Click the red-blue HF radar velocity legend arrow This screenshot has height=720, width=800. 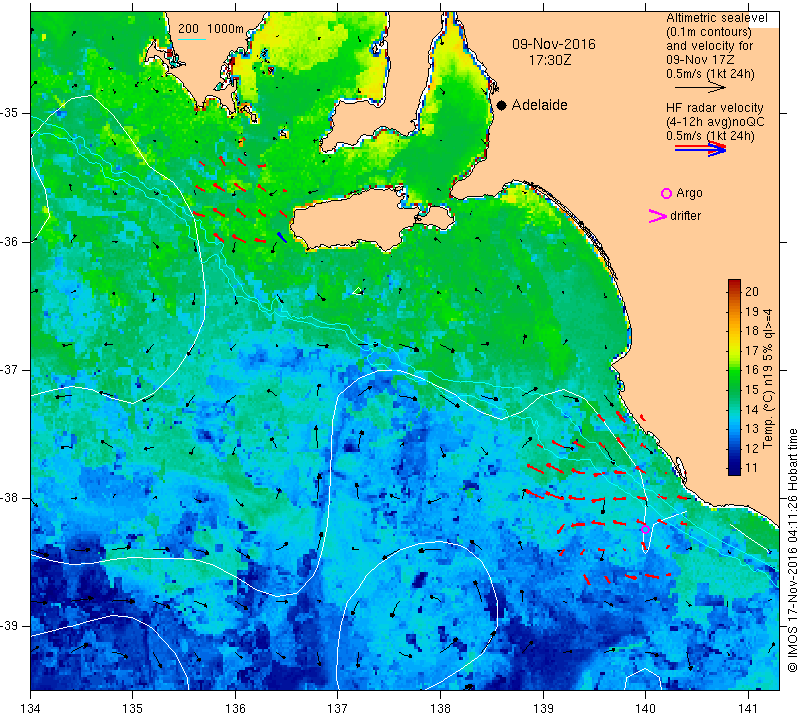click(x=701, y=149)
